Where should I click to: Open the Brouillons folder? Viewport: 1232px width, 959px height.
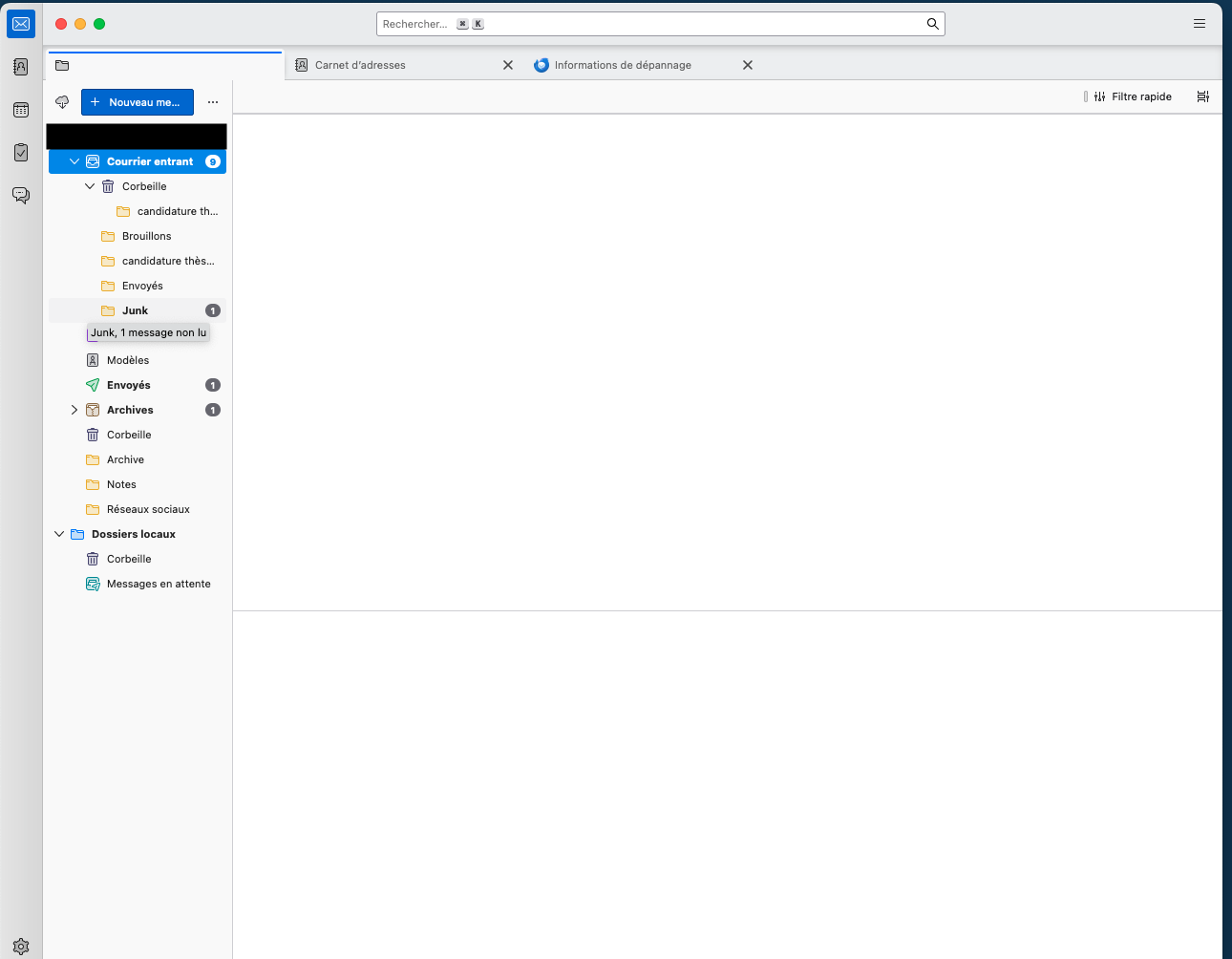tap(138, 236)
